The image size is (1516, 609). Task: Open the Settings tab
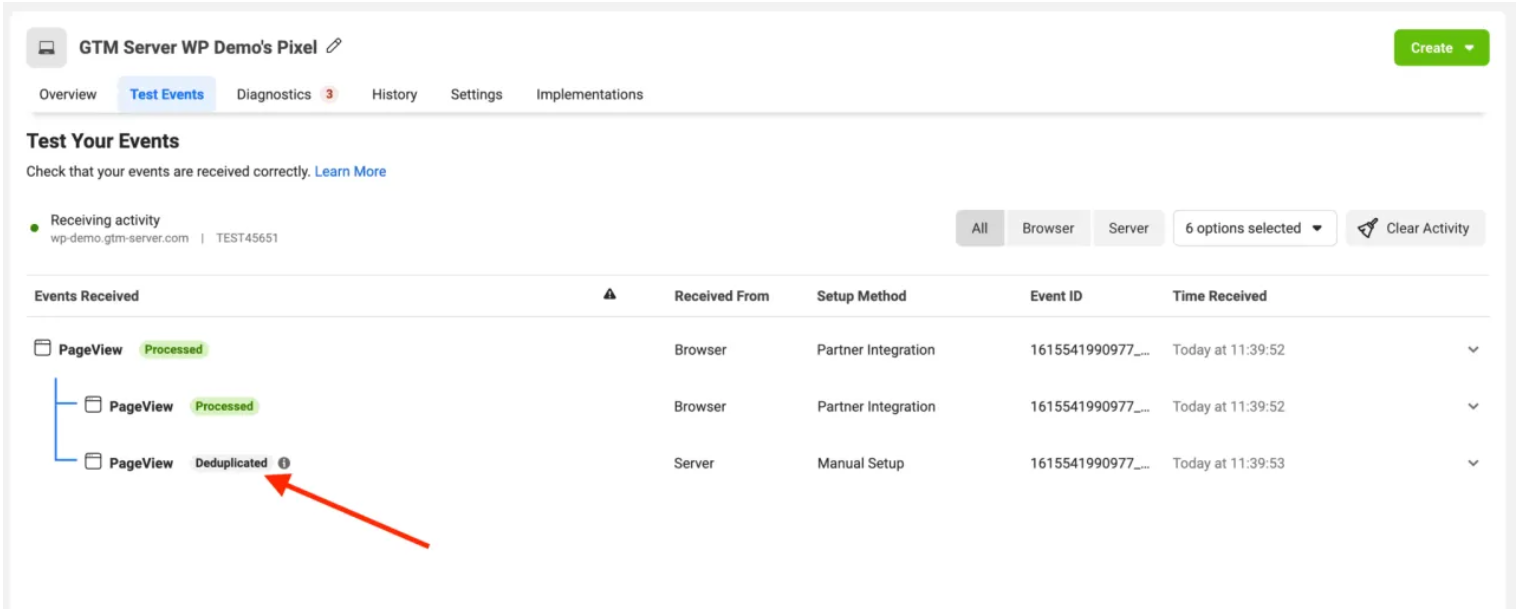tap(476, 94)
